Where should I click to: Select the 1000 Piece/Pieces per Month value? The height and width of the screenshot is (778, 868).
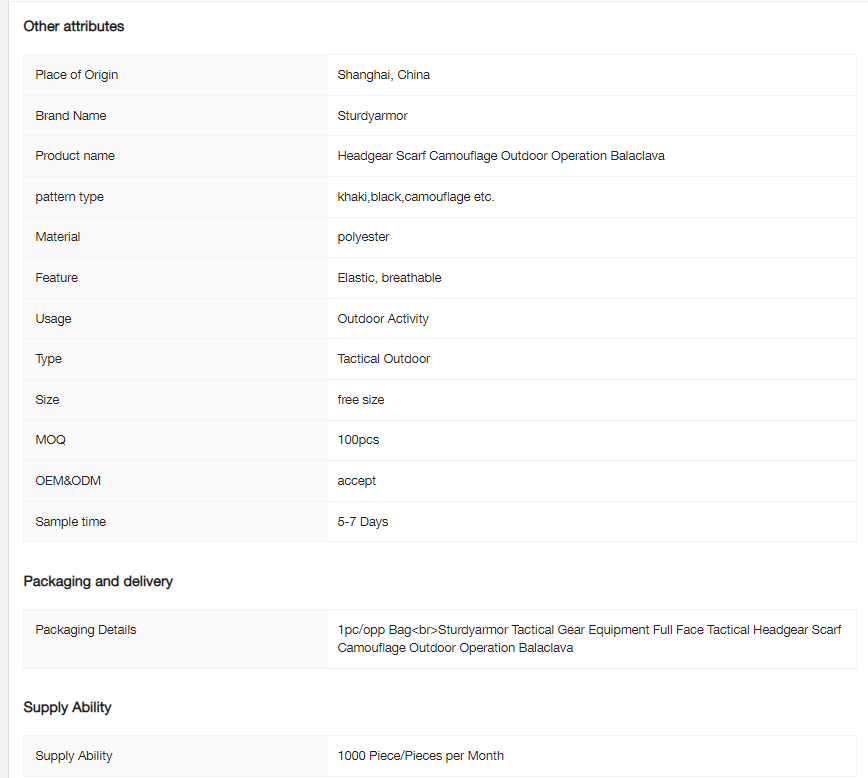421,756
